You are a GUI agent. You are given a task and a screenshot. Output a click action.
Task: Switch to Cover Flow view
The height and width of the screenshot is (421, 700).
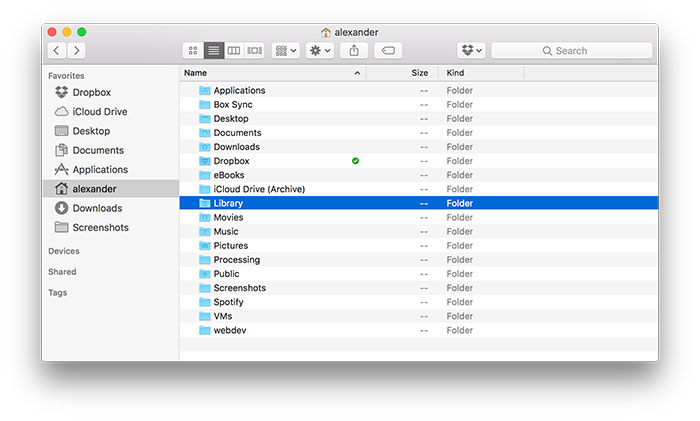point(254,50)
